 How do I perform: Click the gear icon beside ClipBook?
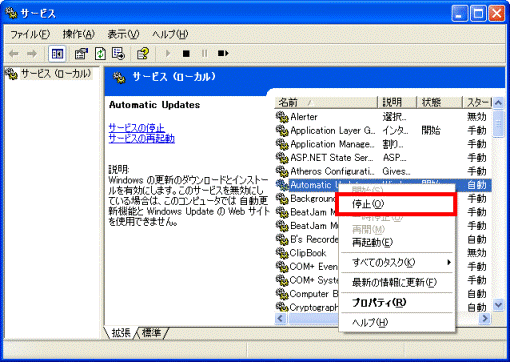coord(282,253)
